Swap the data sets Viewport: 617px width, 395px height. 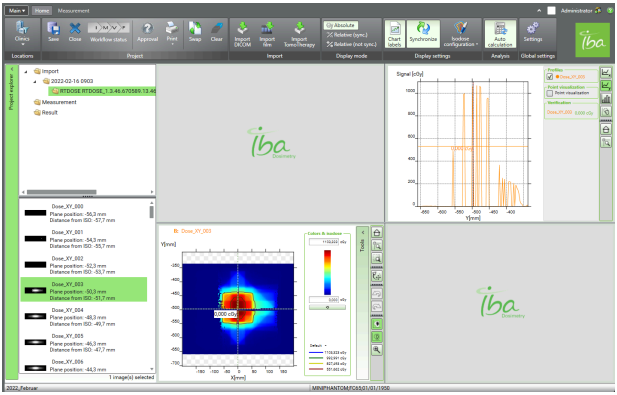tap(195, 31)
